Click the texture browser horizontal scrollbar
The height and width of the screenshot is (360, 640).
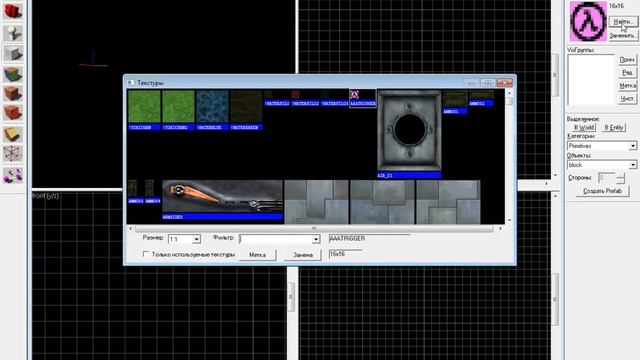315,229
